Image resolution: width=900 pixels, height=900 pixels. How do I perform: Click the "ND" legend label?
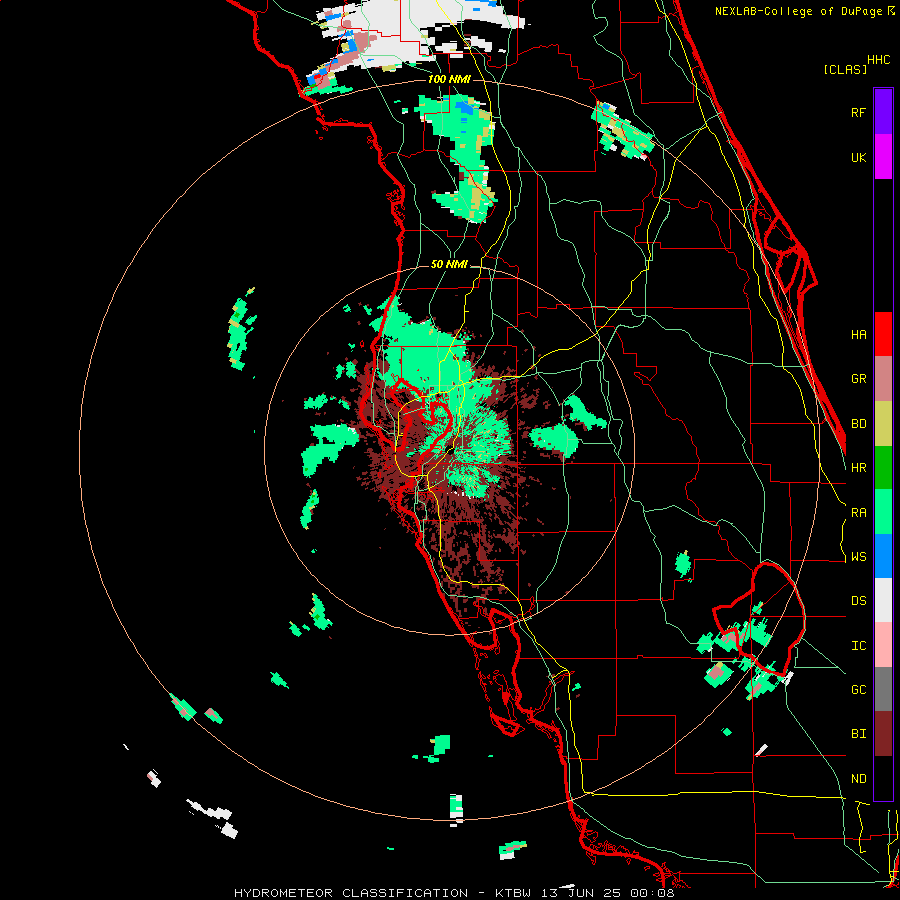[x=858, y=779]
